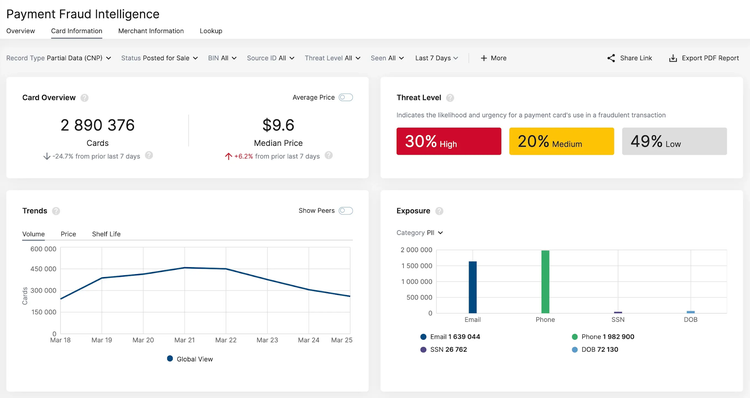Open help icon next to Trends
Viewport: 750px width, 398px height.
pos(56,211)
